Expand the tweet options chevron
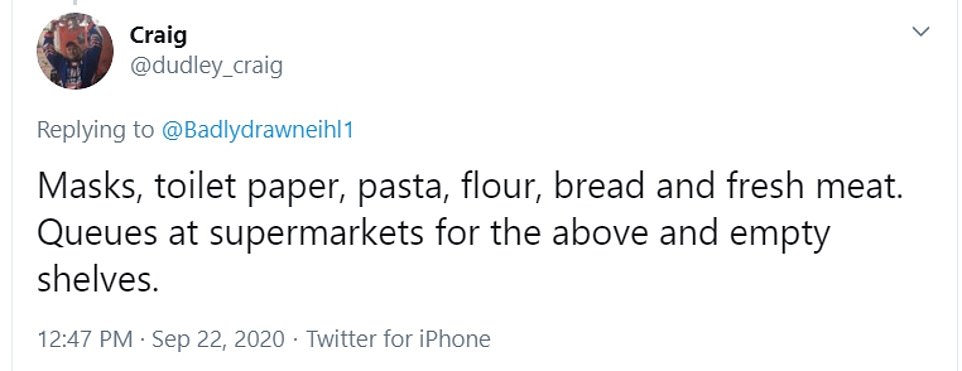This screenshot has width=962, height=371. [921, 31]
